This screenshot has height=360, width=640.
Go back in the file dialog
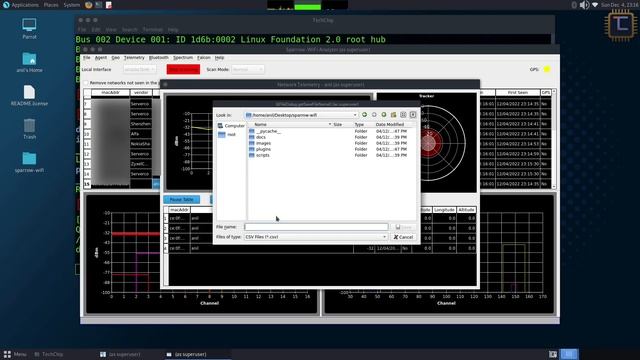tap(364, 115)
